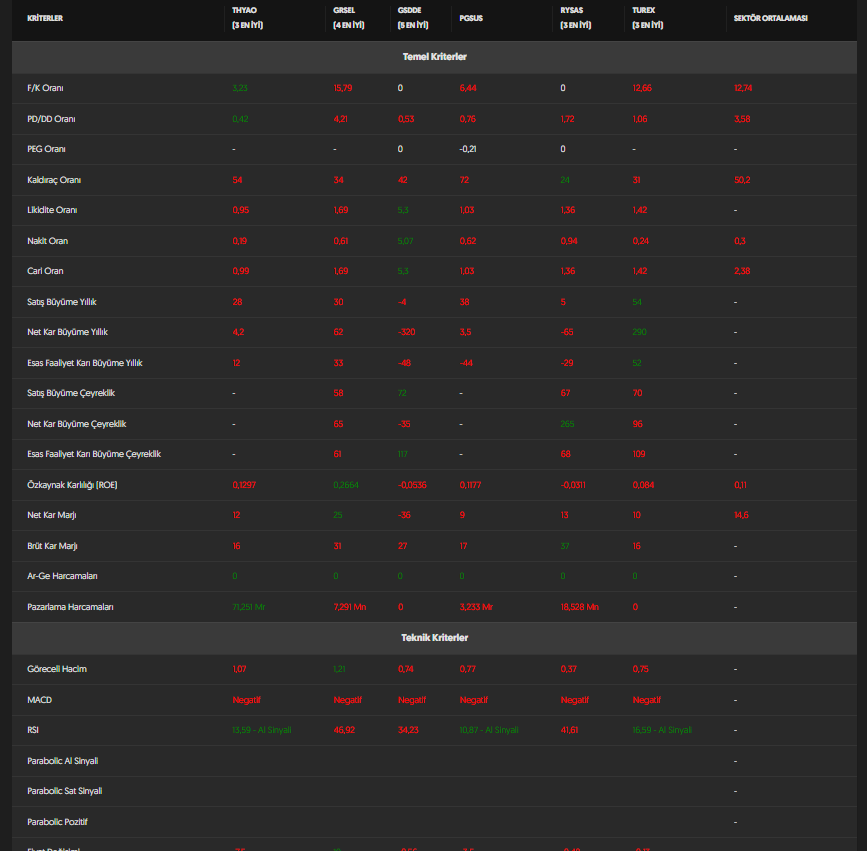Select the Pazarlama Harcamaları row label
This screenshot has height=851, width=867.
[x=70, y=607]
